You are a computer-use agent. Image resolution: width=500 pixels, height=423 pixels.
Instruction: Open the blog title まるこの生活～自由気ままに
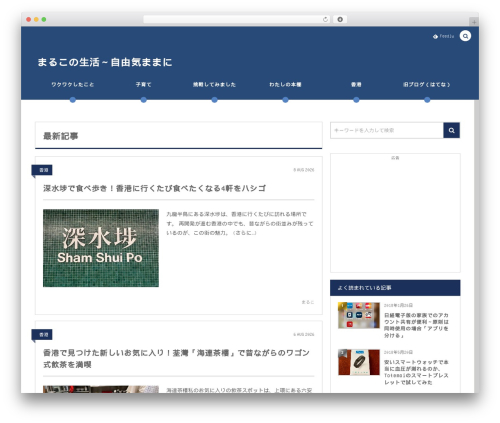click(x=105, y=62)
